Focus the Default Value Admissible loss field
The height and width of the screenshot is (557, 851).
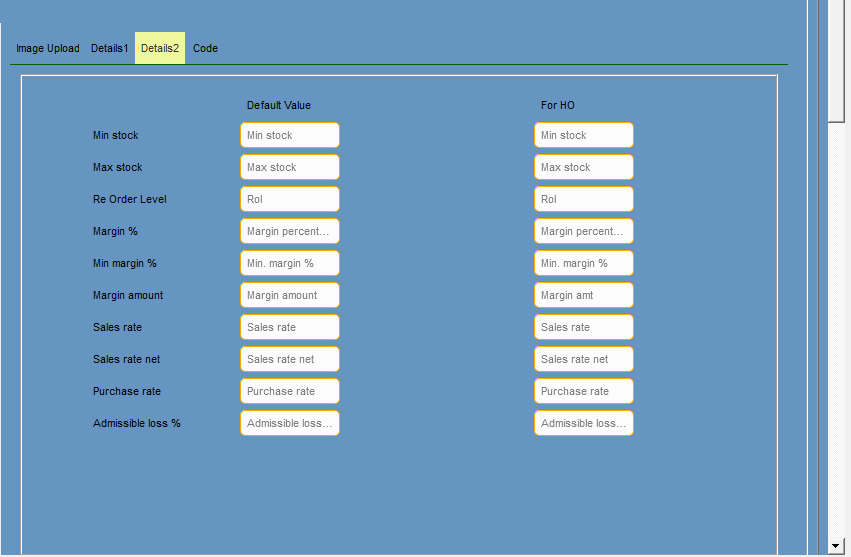tap(290, 423)
